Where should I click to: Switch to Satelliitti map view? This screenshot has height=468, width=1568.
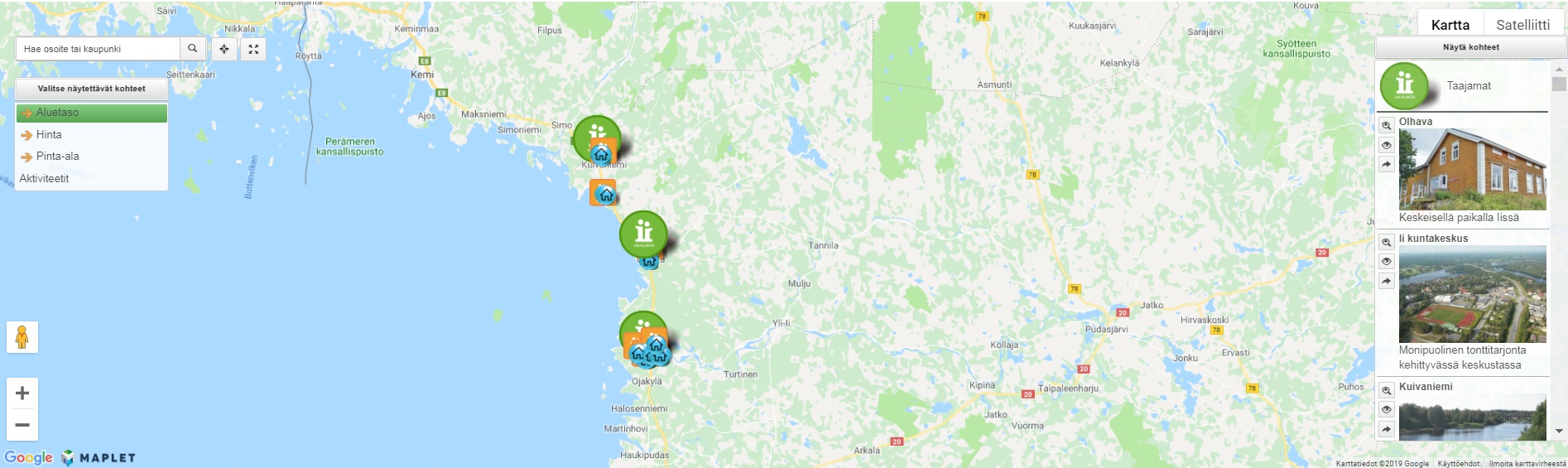click(x=1522, y=25)
